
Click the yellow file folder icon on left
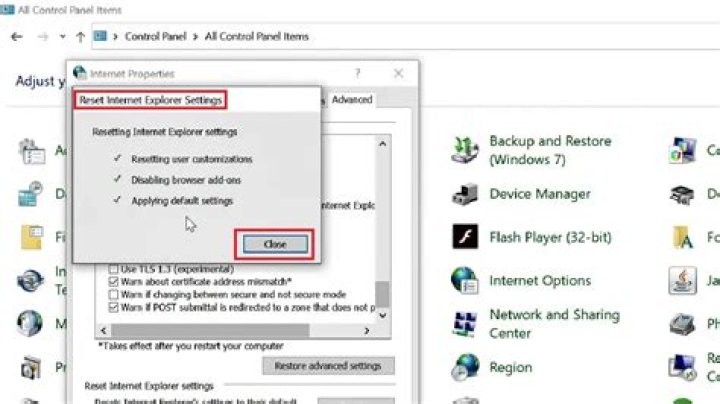tap(32, 237)
